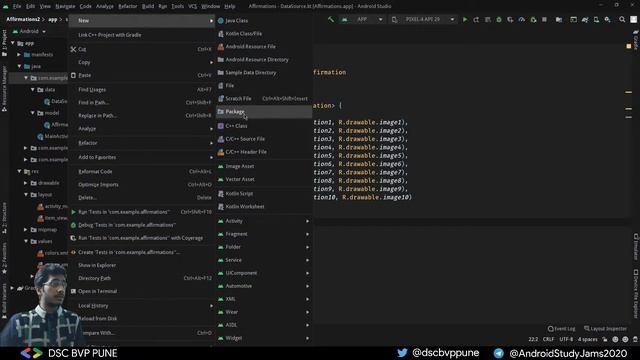The width and height of the screenshot is (640, 360).
Task: Select Kotlin Worksheet entry
Action: click(x=264, y=207)
